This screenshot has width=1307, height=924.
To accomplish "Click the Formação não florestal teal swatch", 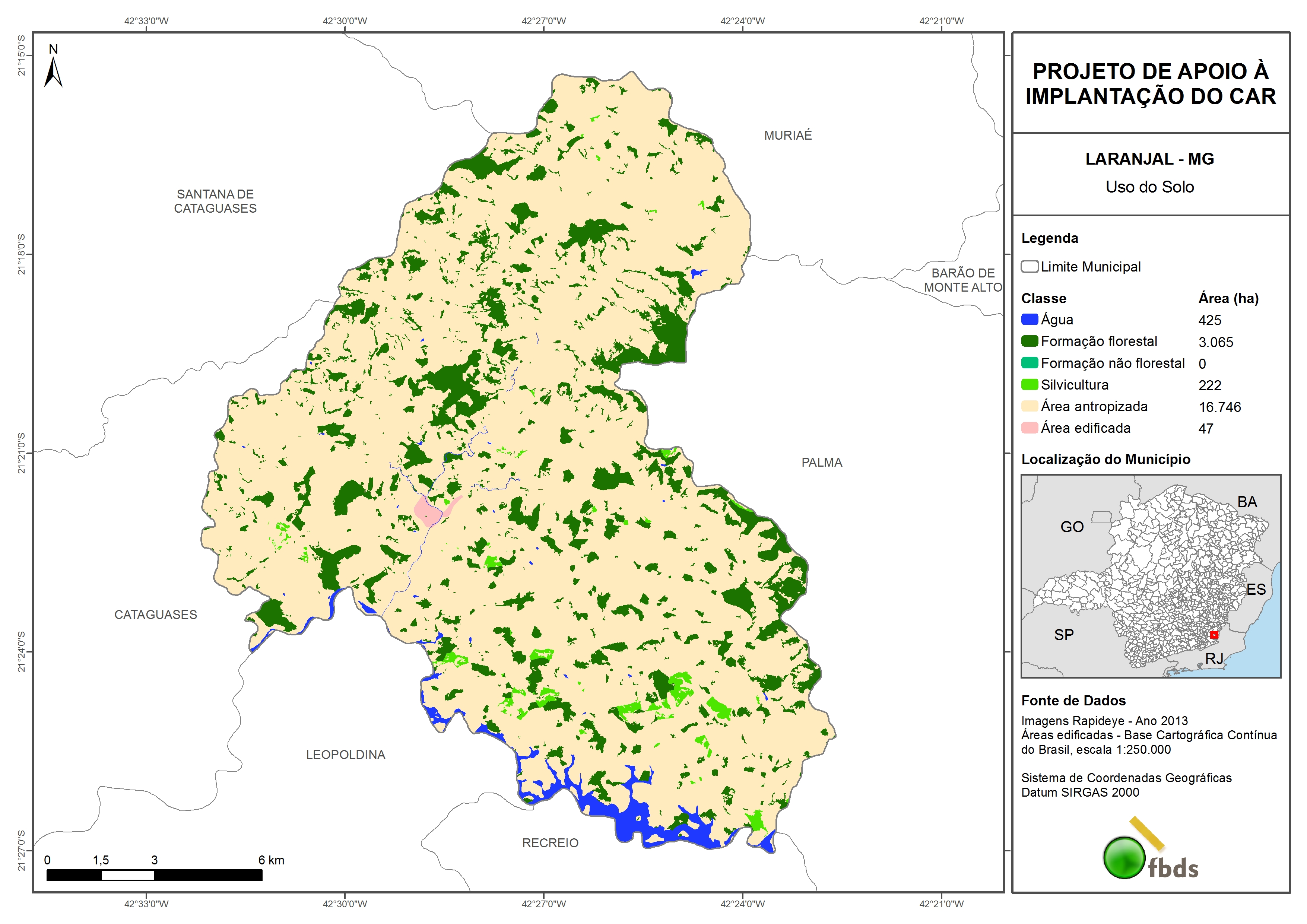I will pos(1029,363).
